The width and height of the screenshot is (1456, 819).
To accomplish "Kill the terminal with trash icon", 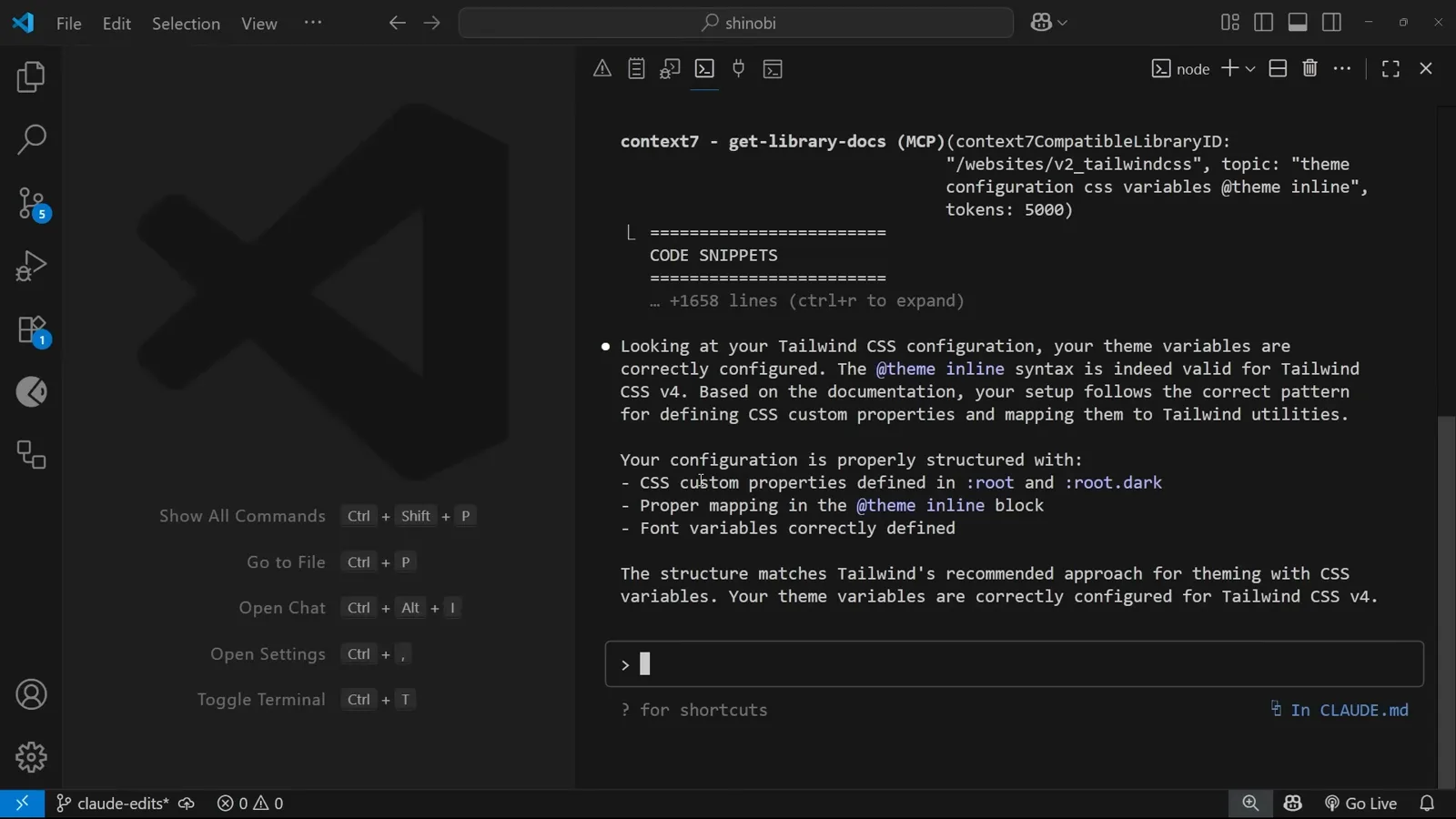I will pyautogui.click(x=1309, y=68).
